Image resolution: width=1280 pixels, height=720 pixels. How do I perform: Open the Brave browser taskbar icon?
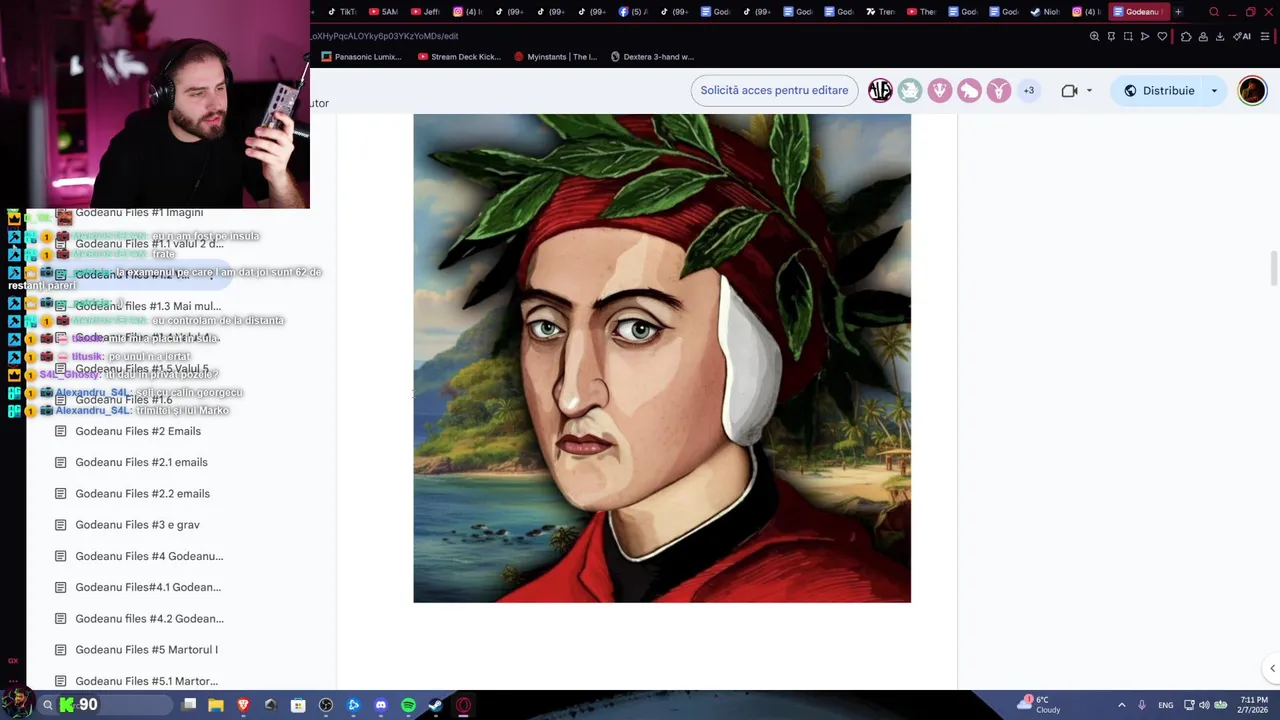[x=243, y=705]
